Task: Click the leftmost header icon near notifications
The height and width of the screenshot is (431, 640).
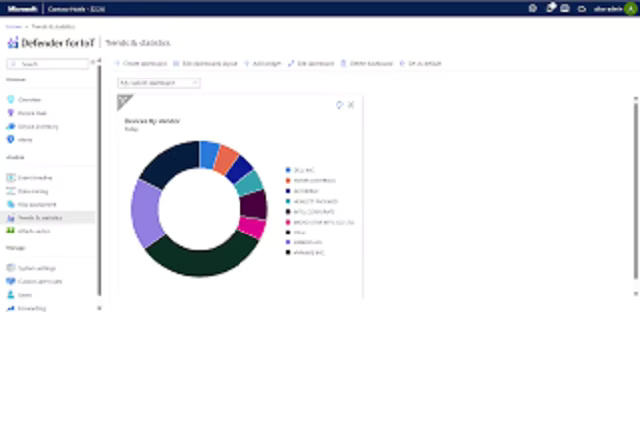Action: 533,9
